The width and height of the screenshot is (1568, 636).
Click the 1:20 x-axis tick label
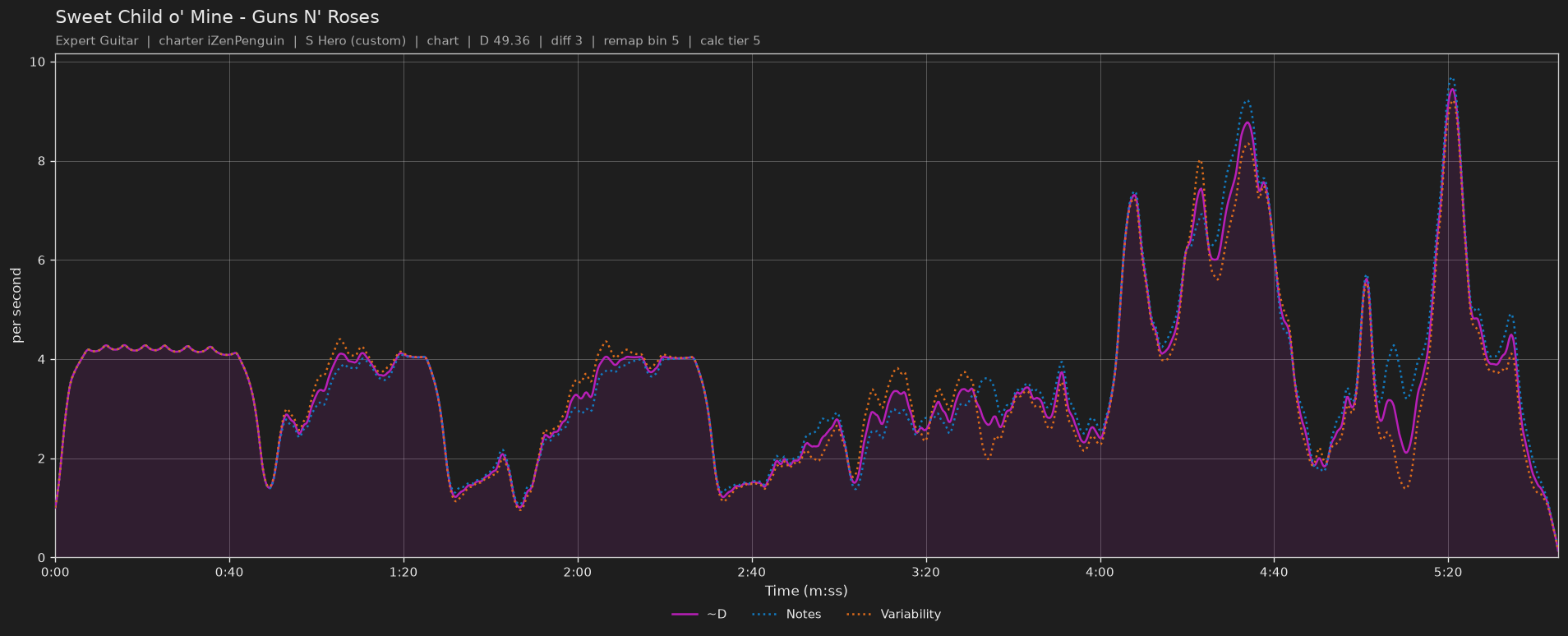(x=404, y=572)
